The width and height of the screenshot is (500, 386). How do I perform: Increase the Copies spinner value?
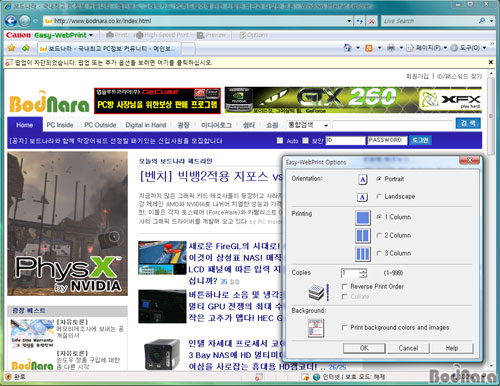[x=363, y=271]
